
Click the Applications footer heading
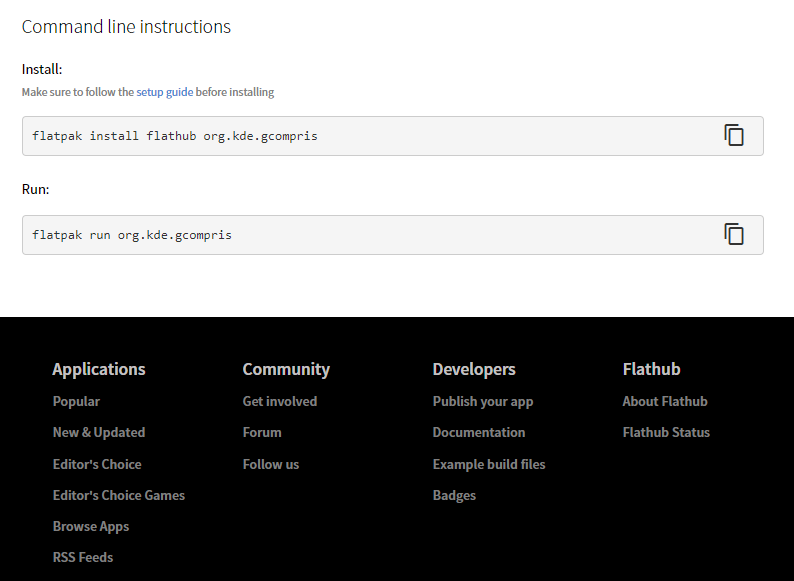coord(99,369)
